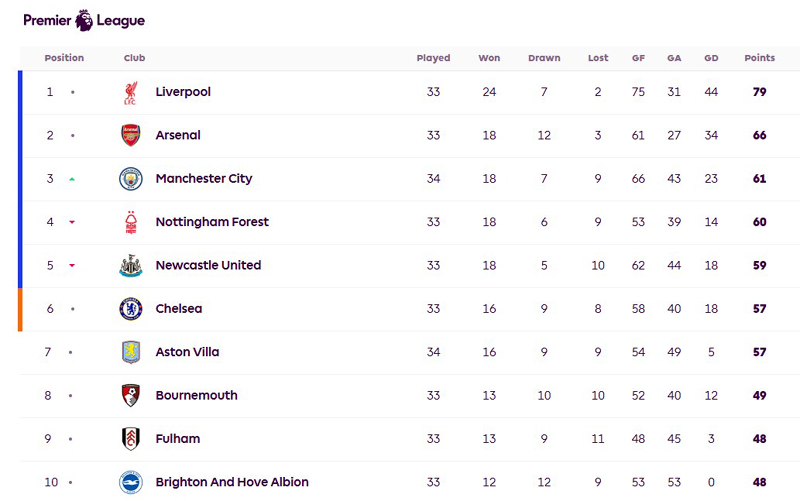Screen dimensions: 800x501
Task: Click the Nottingham Forest tree crest
Action: tap(131, 222)
